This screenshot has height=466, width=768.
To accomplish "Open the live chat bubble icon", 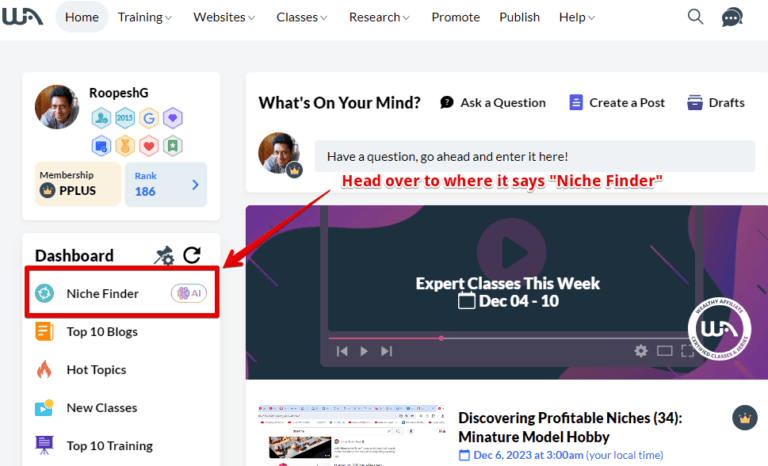I will pos(732,17).
